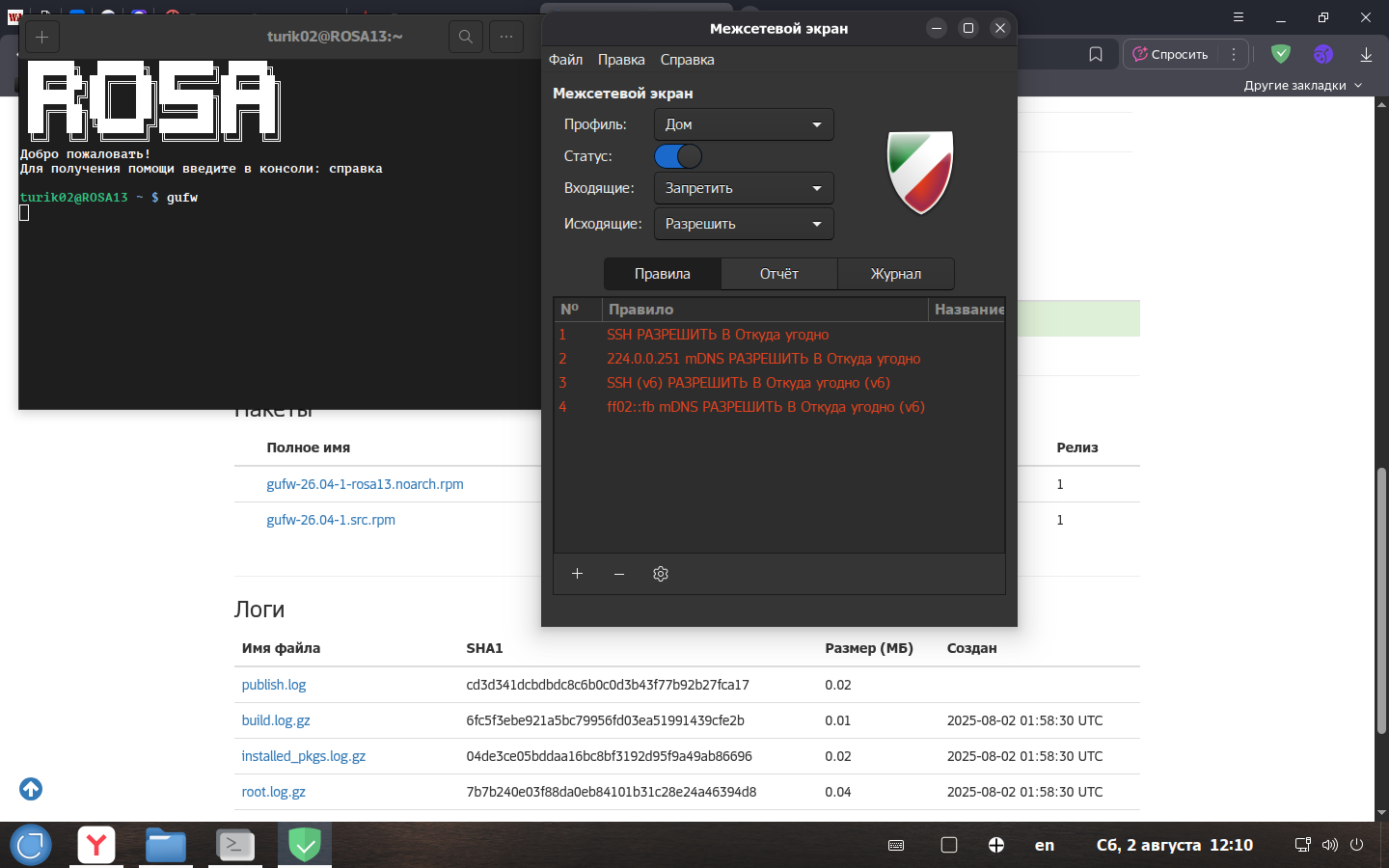Expand the Входящие dropdown
The width and height of the screenshot is (1389, 868).
(743, 188)
